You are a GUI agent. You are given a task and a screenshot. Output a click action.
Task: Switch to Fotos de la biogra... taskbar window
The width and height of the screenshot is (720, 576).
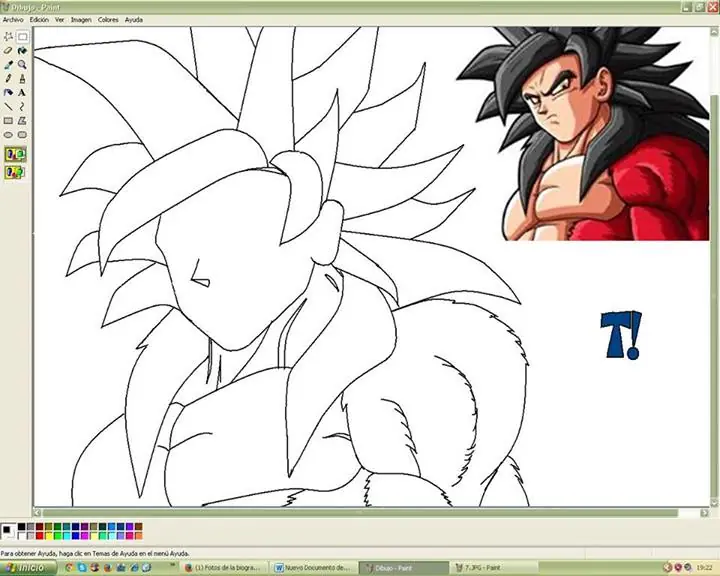click(x=224, y=568)
